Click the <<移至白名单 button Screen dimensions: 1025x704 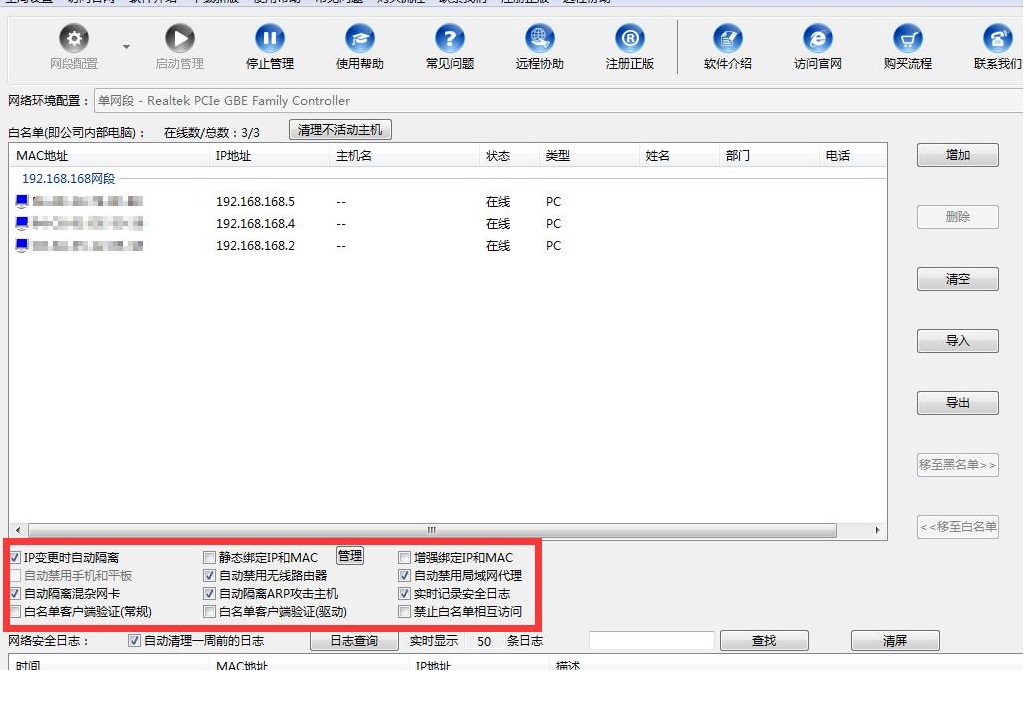tap(958, 527)
